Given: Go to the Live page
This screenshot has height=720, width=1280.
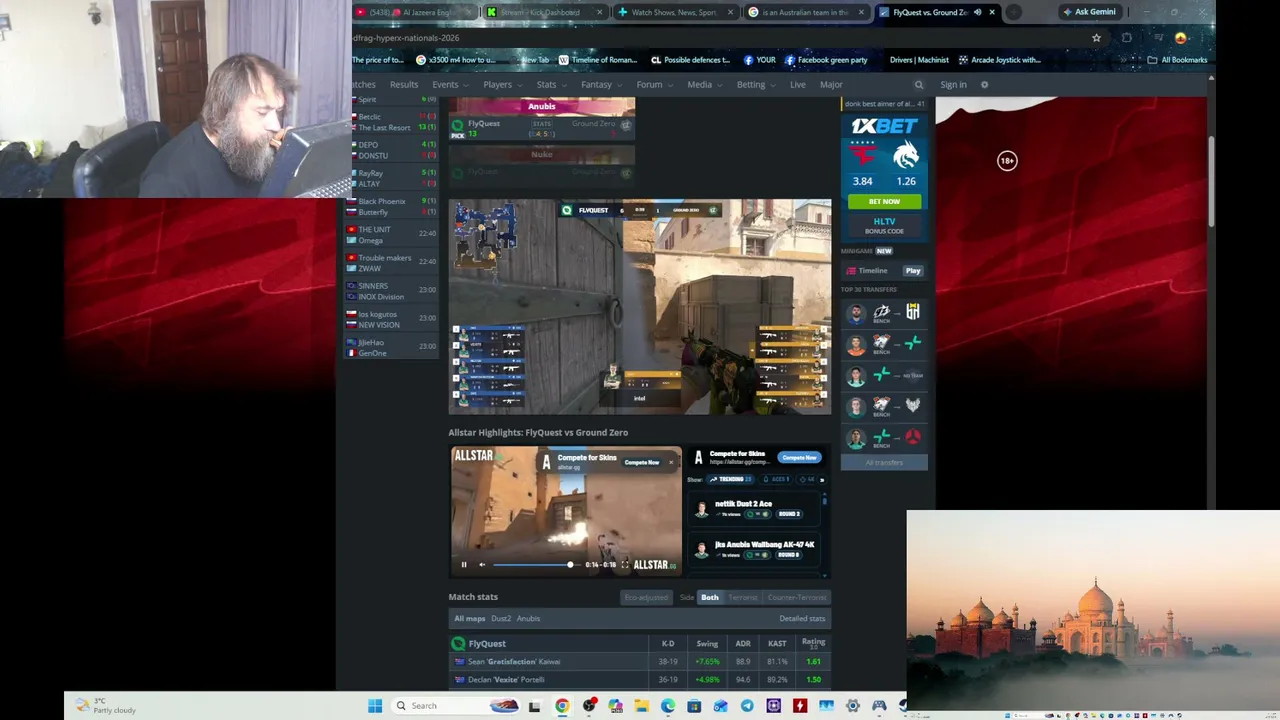Looking at the screenshot, I should [x=798, y=85].
